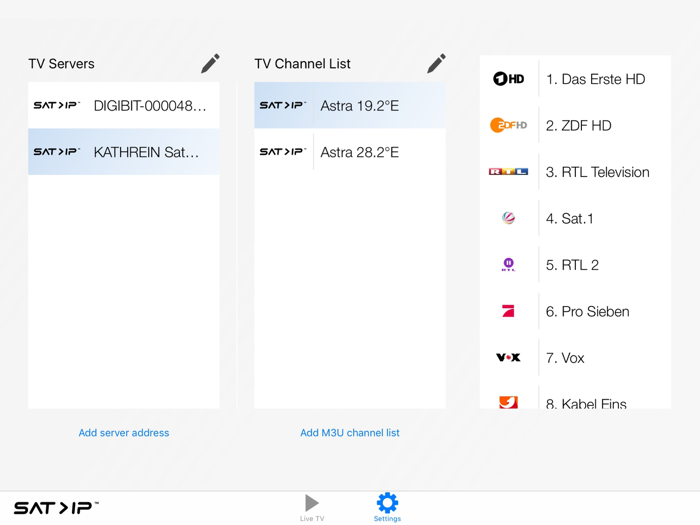The height and width of the screenshot is (525, 700).
Task: Select channel 6. Pro Sieben
Action: click(575, 311)
